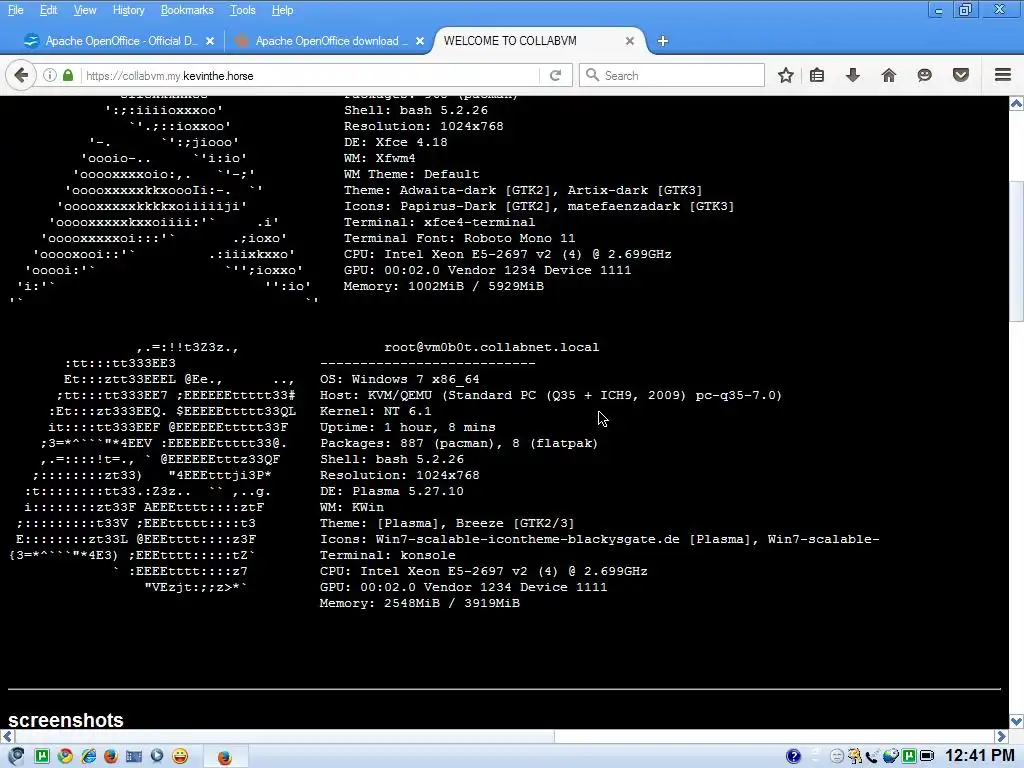Show bookmarks list icon in toolbar
The width and height of the screenshot is (1024, 768).
click(816, 75)
